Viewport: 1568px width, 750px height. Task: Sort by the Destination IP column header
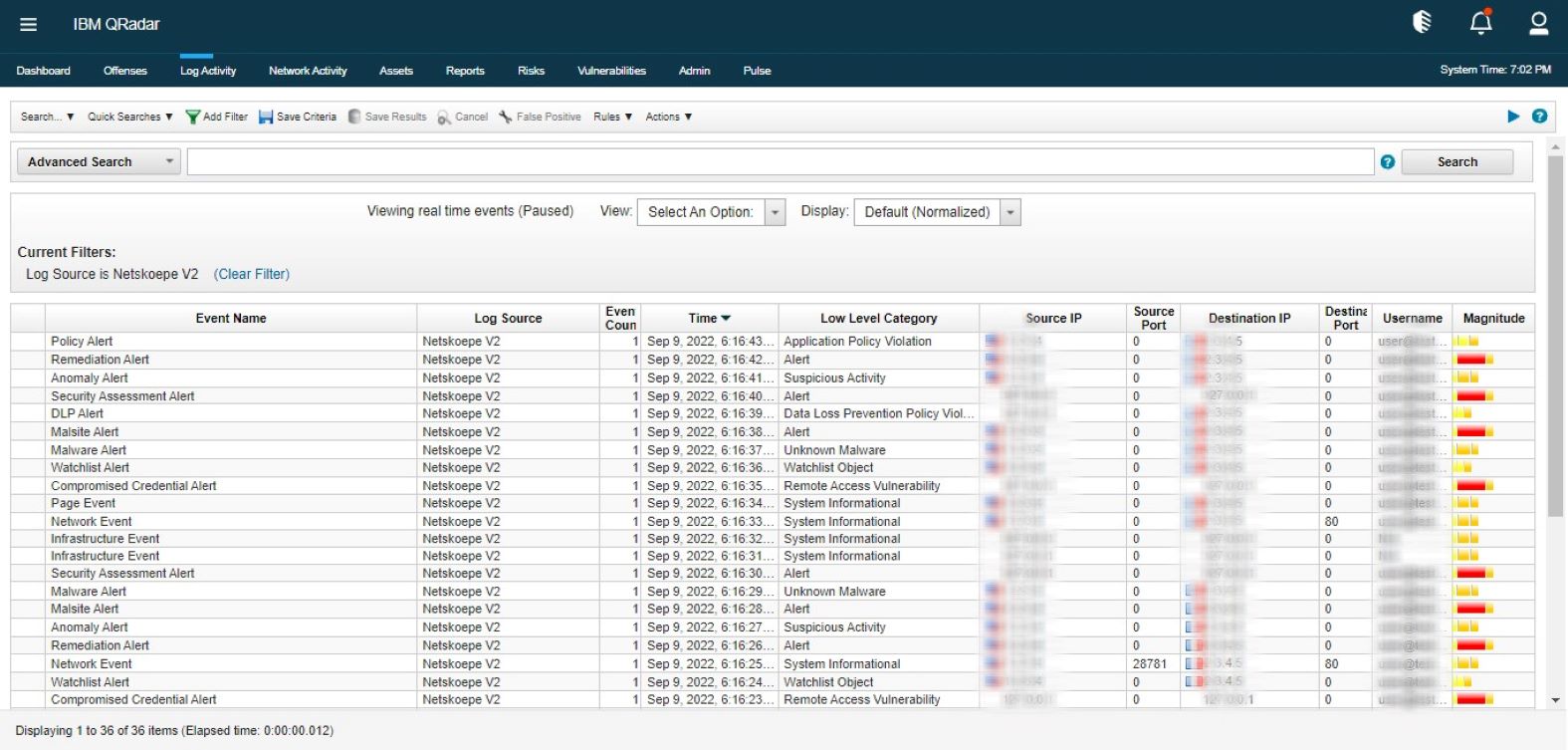tap(1249, 318)
